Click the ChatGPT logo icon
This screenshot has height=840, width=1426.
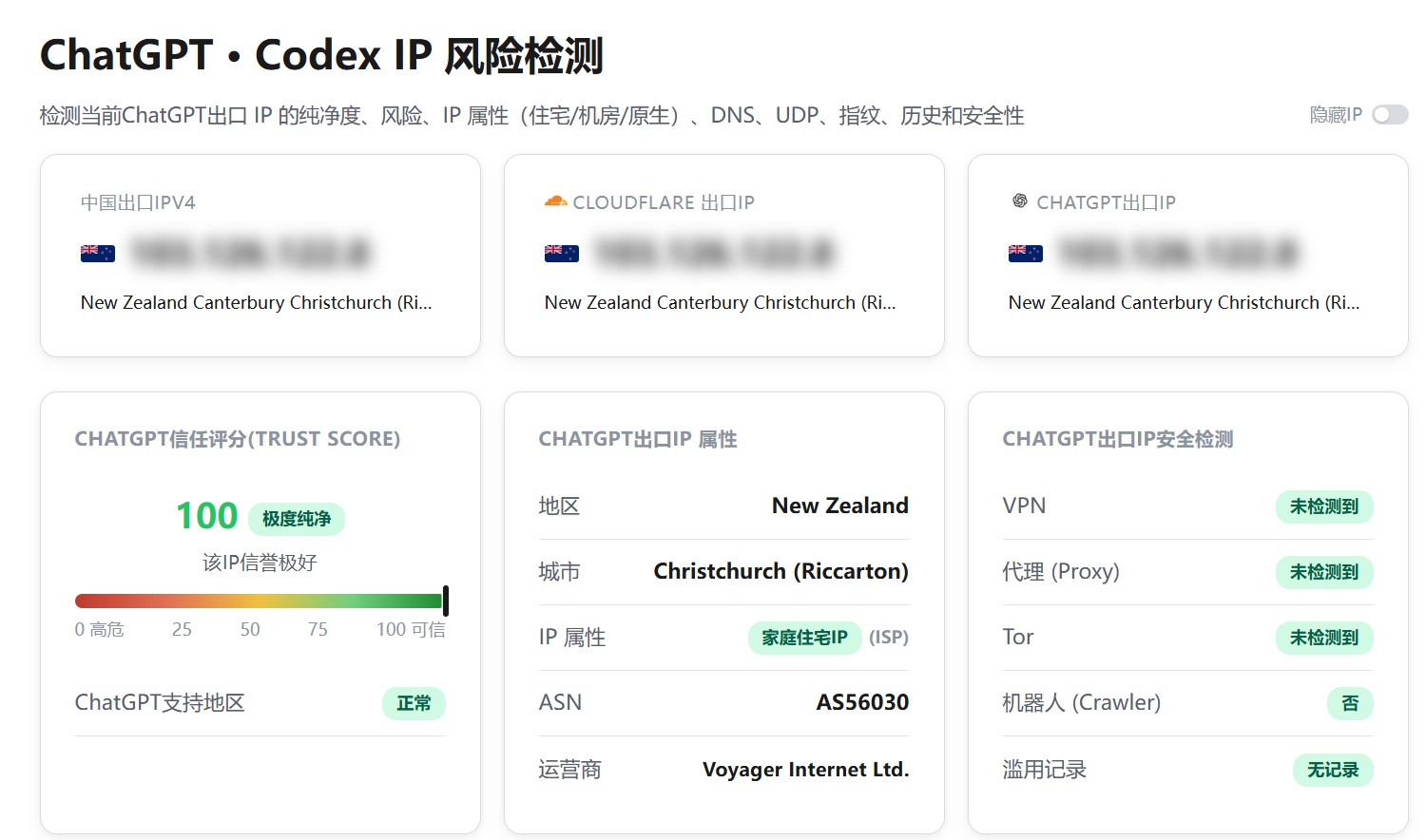click(1019, 201)
